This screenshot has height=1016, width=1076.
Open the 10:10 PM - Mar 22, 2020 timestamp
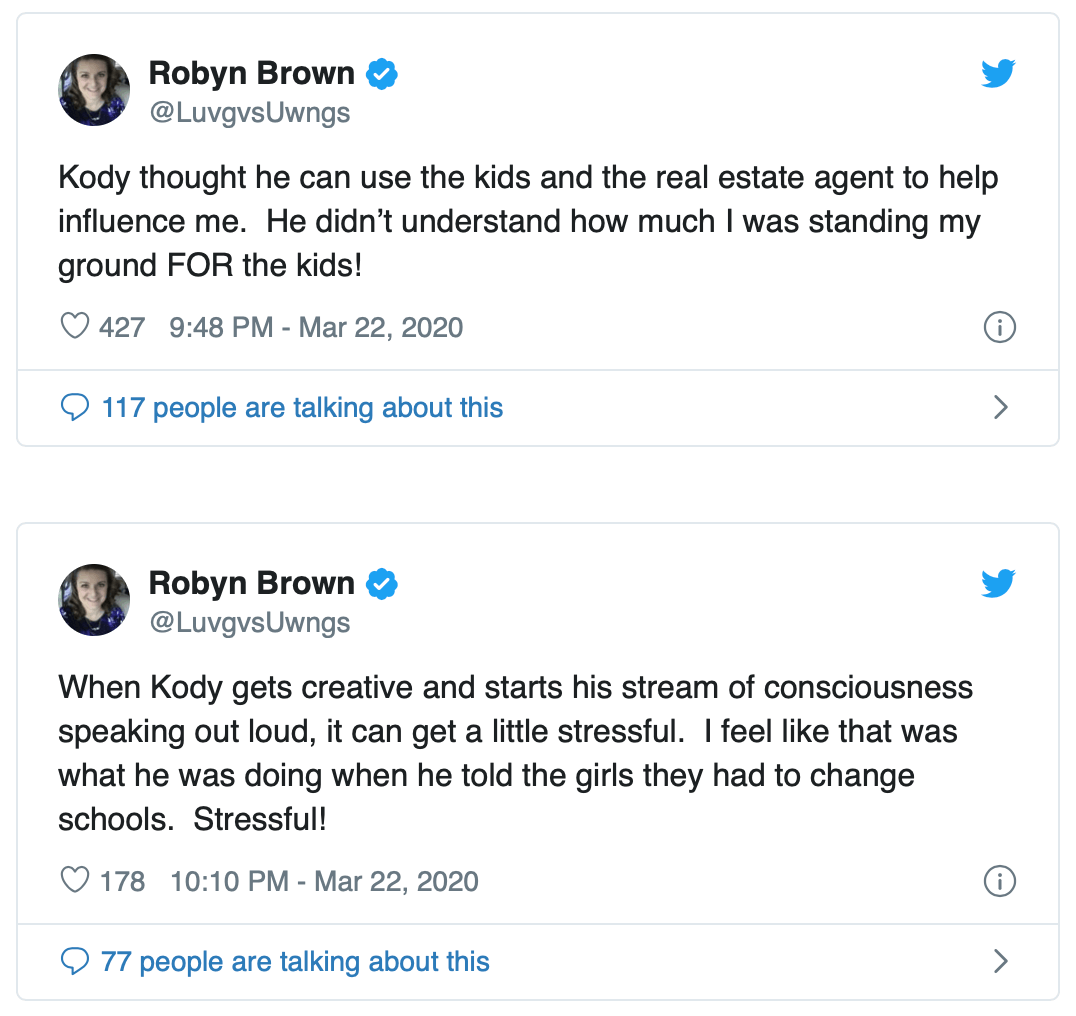[324, 881]
